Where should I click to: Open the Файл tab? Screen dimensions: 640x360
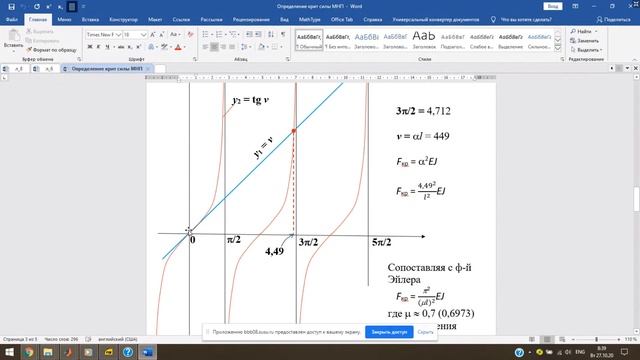[12, 20]
